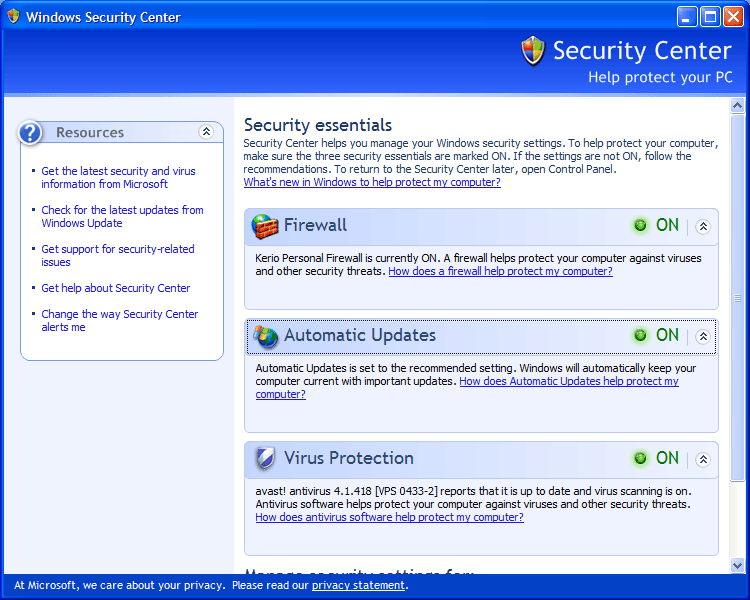Click the 'Resources' panel title text
The image size is (750, 600).
coord(90,133)
